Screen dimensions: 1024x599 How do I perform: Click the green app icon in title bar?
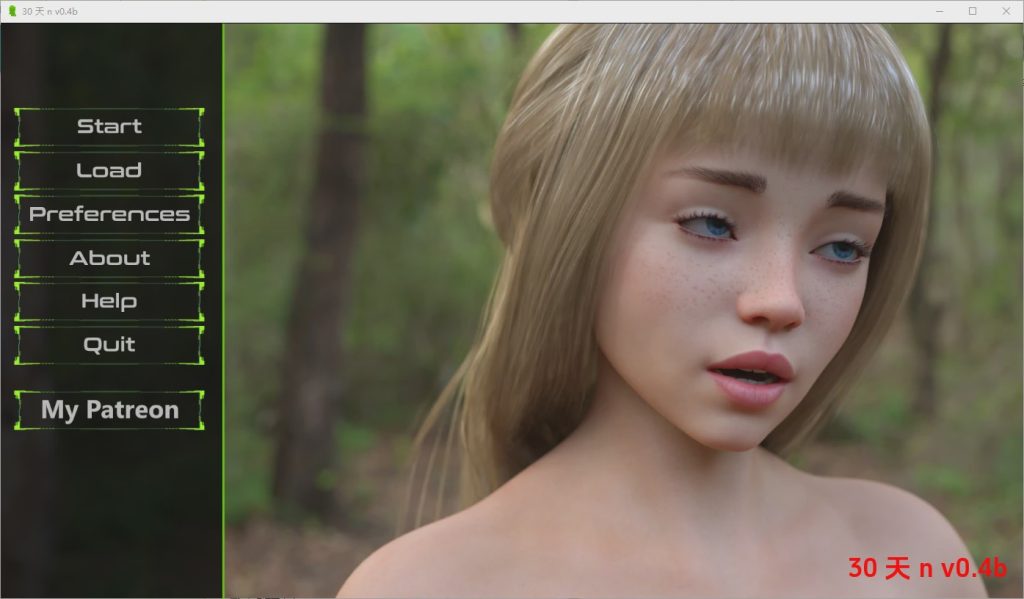click(11, 11)
